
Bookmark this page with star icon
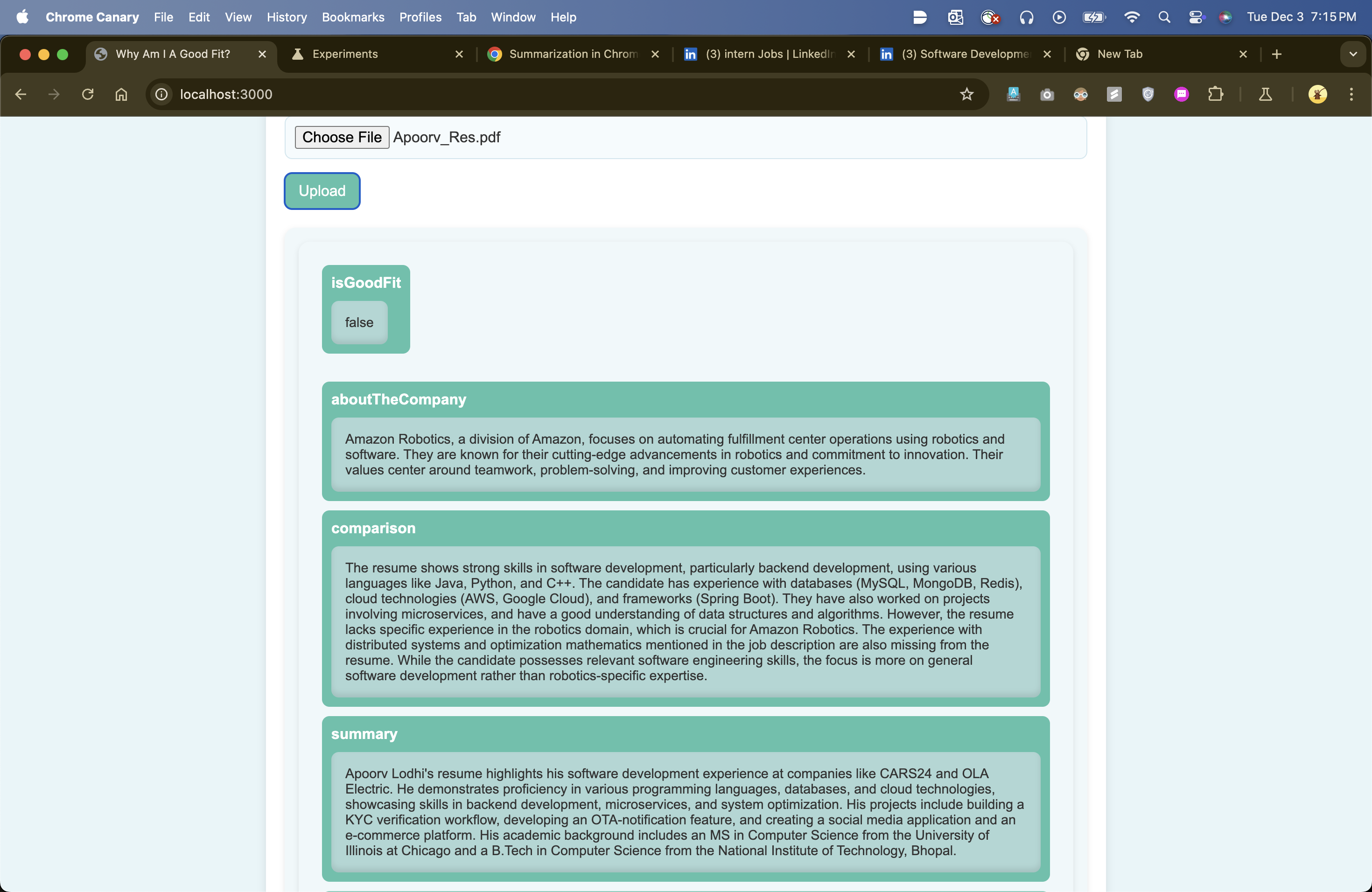point(967,94)
